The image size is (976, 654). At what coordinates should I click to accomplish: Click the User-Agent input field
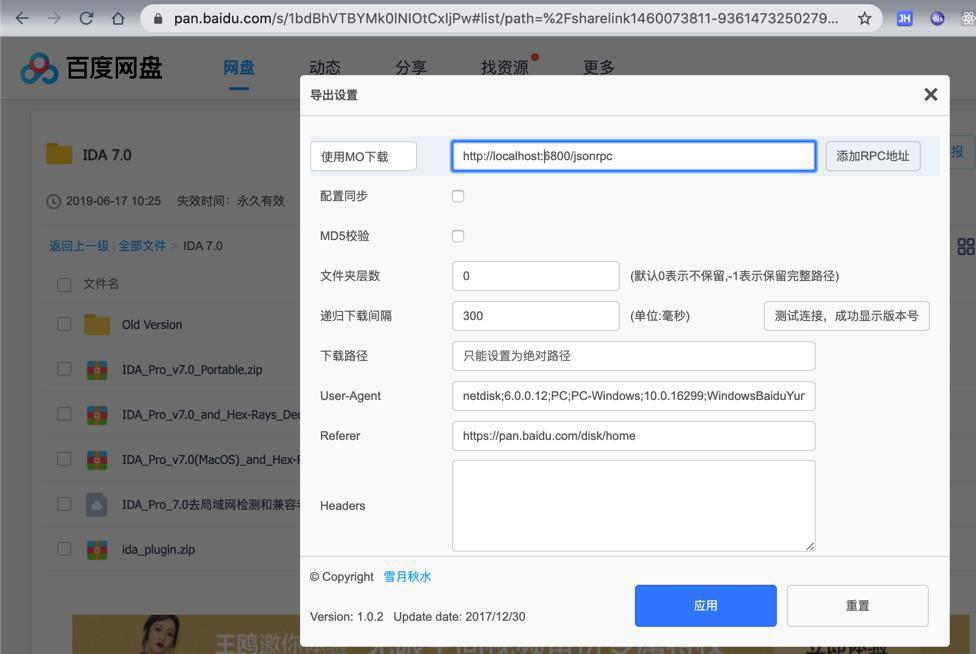[634, 396]
